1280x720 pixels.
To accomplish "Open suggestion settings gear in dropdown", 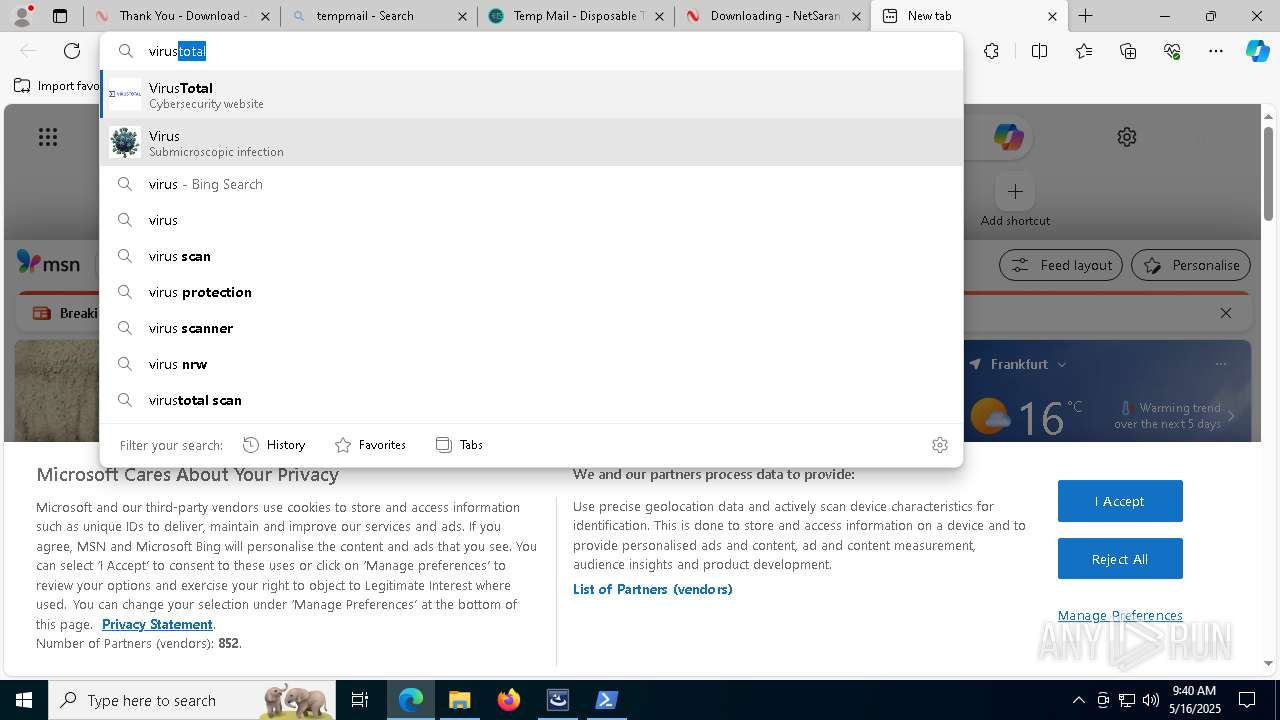I will [x=939, y=445].
